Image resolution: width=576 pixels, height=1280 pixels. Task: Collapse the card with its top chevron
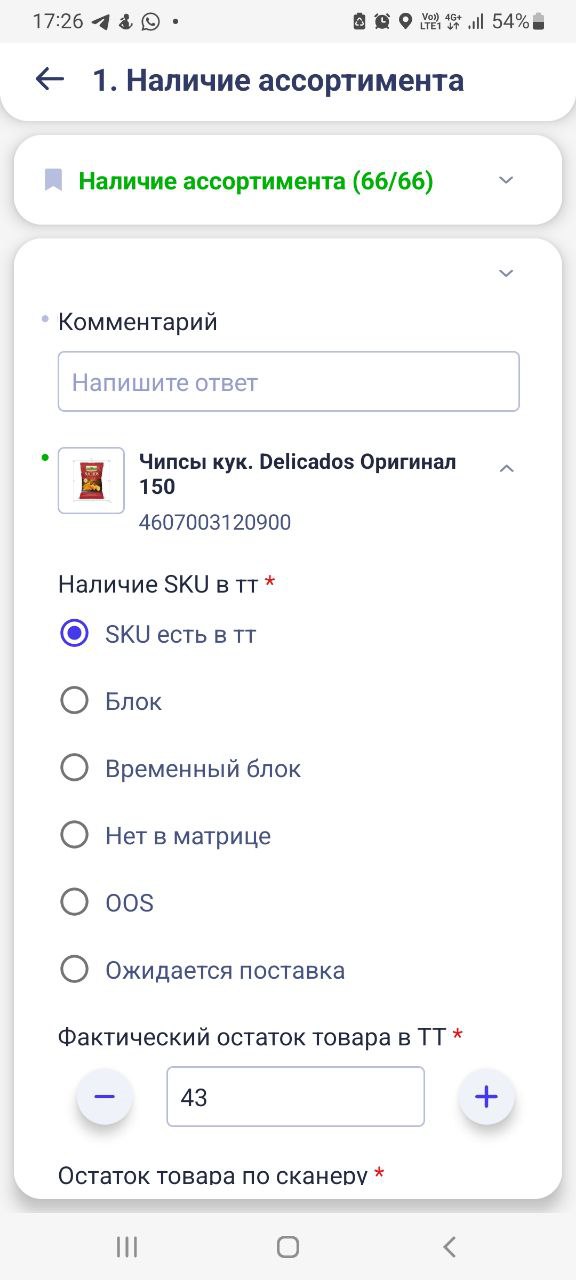pos(506,273)
